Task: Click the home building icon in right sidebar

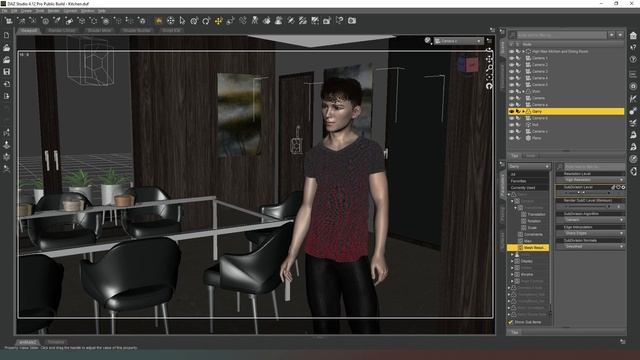Action: [x=633, y=36]
